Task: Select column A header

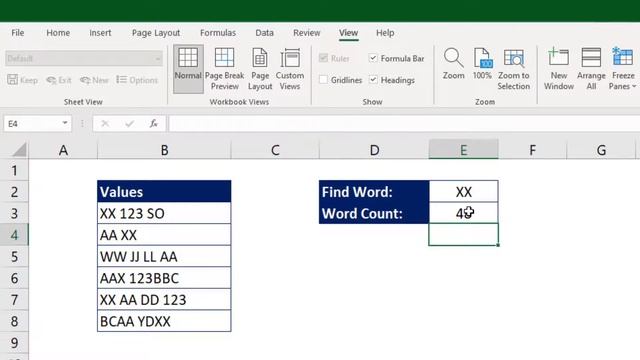Action: point(63,150)
